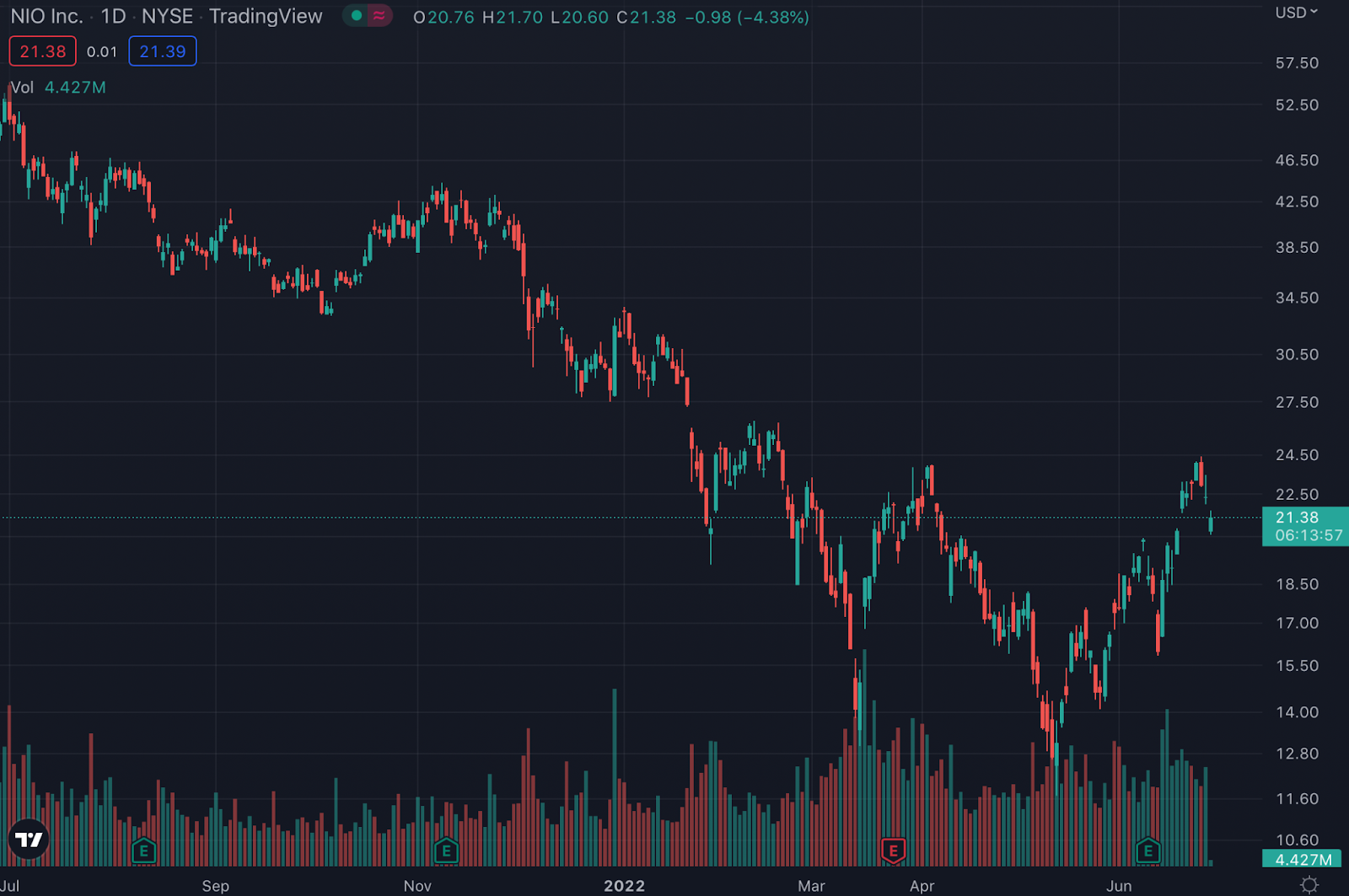Viewport: 1349px width, 896px height.
Task: Click the Jul label on time axis
Action: point(10,886)
